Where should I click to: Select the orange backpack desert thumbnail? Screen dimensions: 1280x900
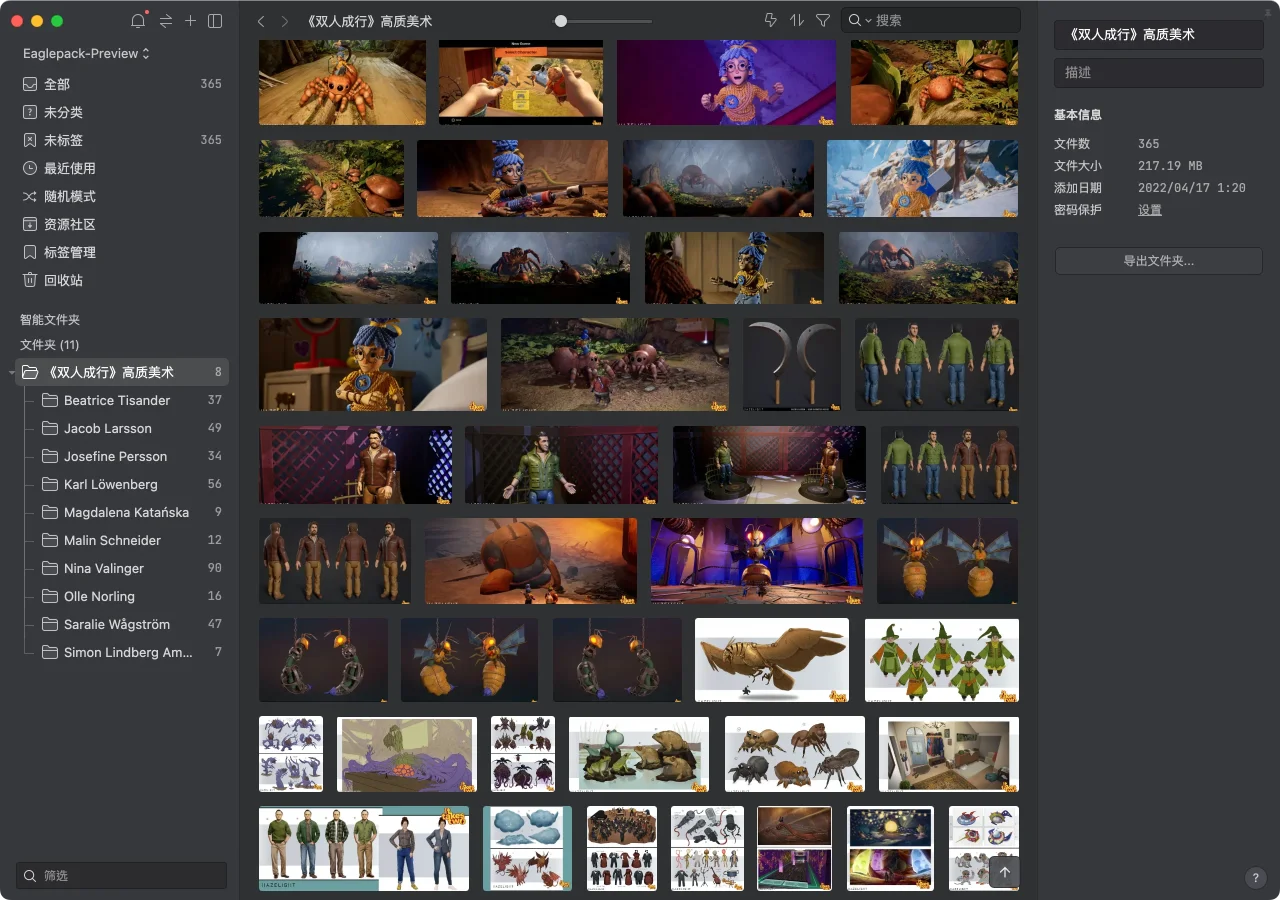(x=531, y=561)
